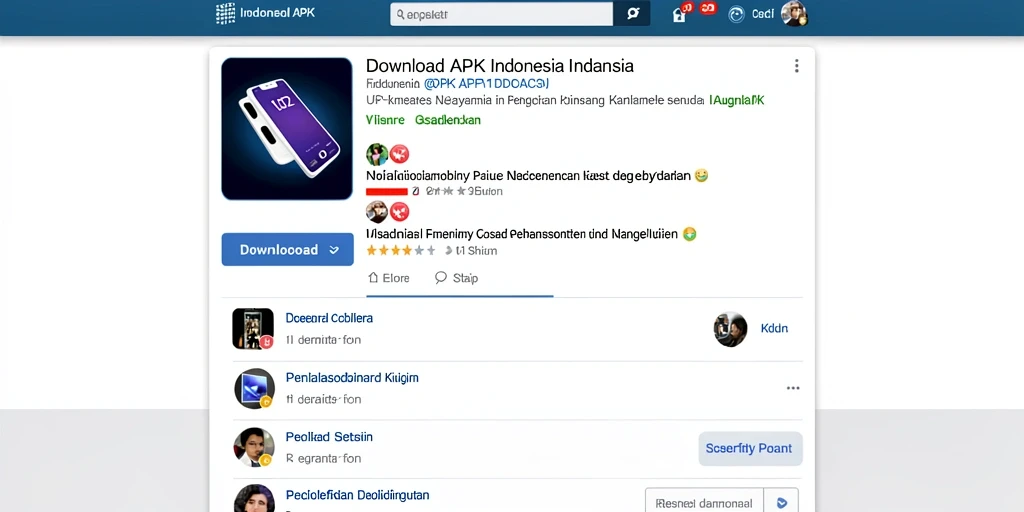Open the Doeeral Cobllera entry
Image resolution: width=1024 pixels, height=512 pixels.
click(x=329, y=318)
